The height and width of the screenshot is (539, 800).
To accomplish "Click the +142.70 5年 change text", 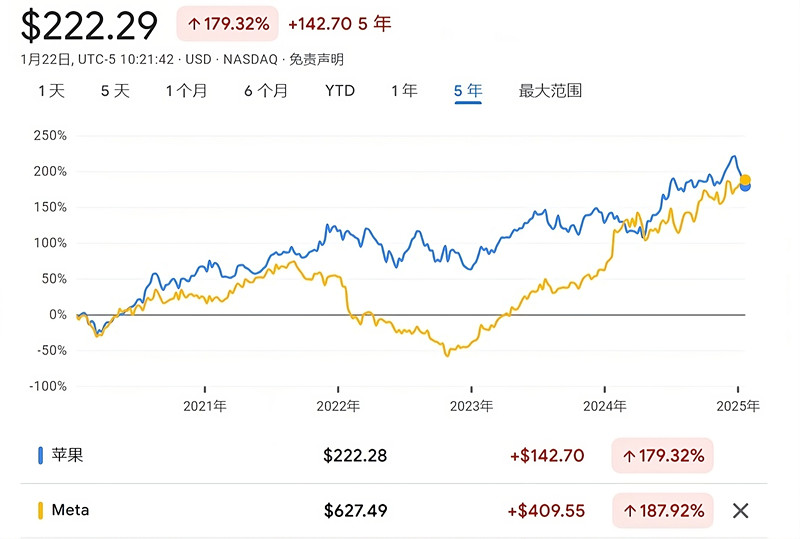I will coord(340,23).
